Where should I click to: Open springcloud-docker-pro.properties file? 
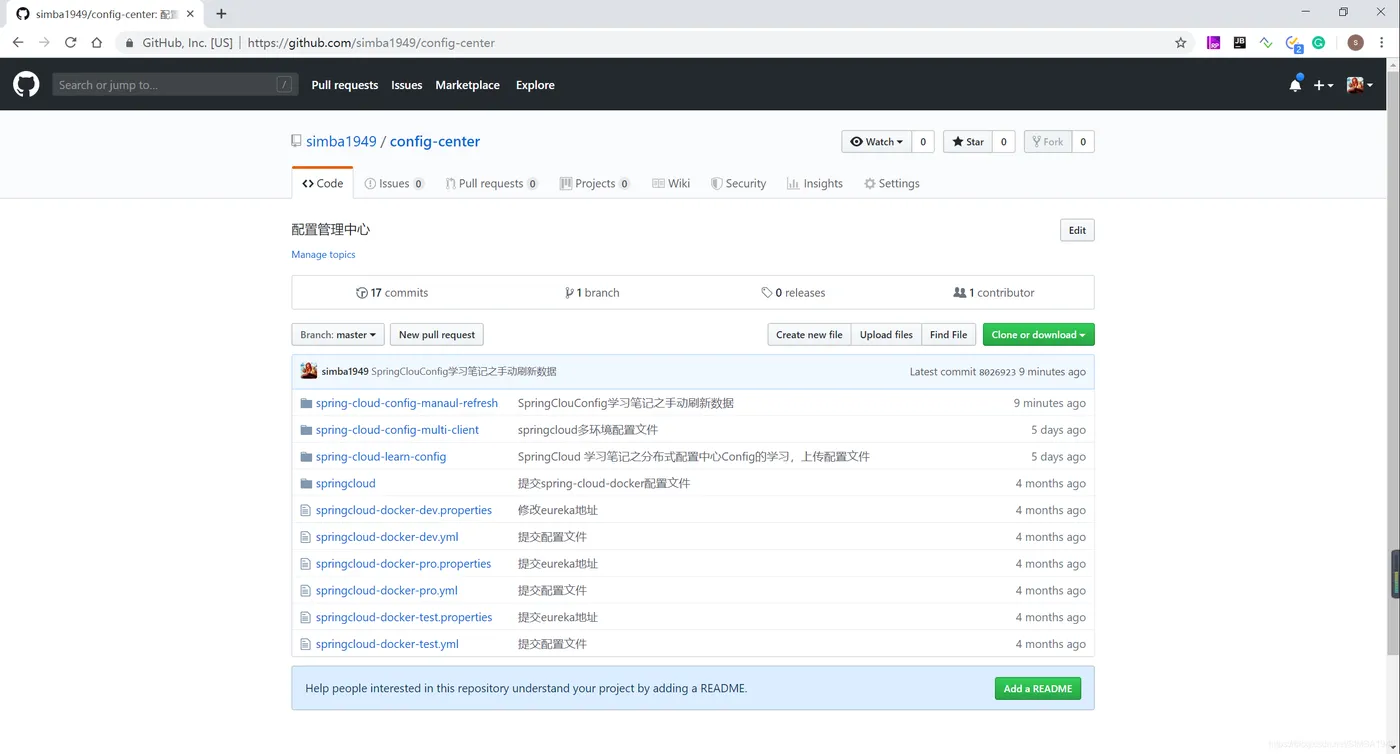[x=403, y=564]
